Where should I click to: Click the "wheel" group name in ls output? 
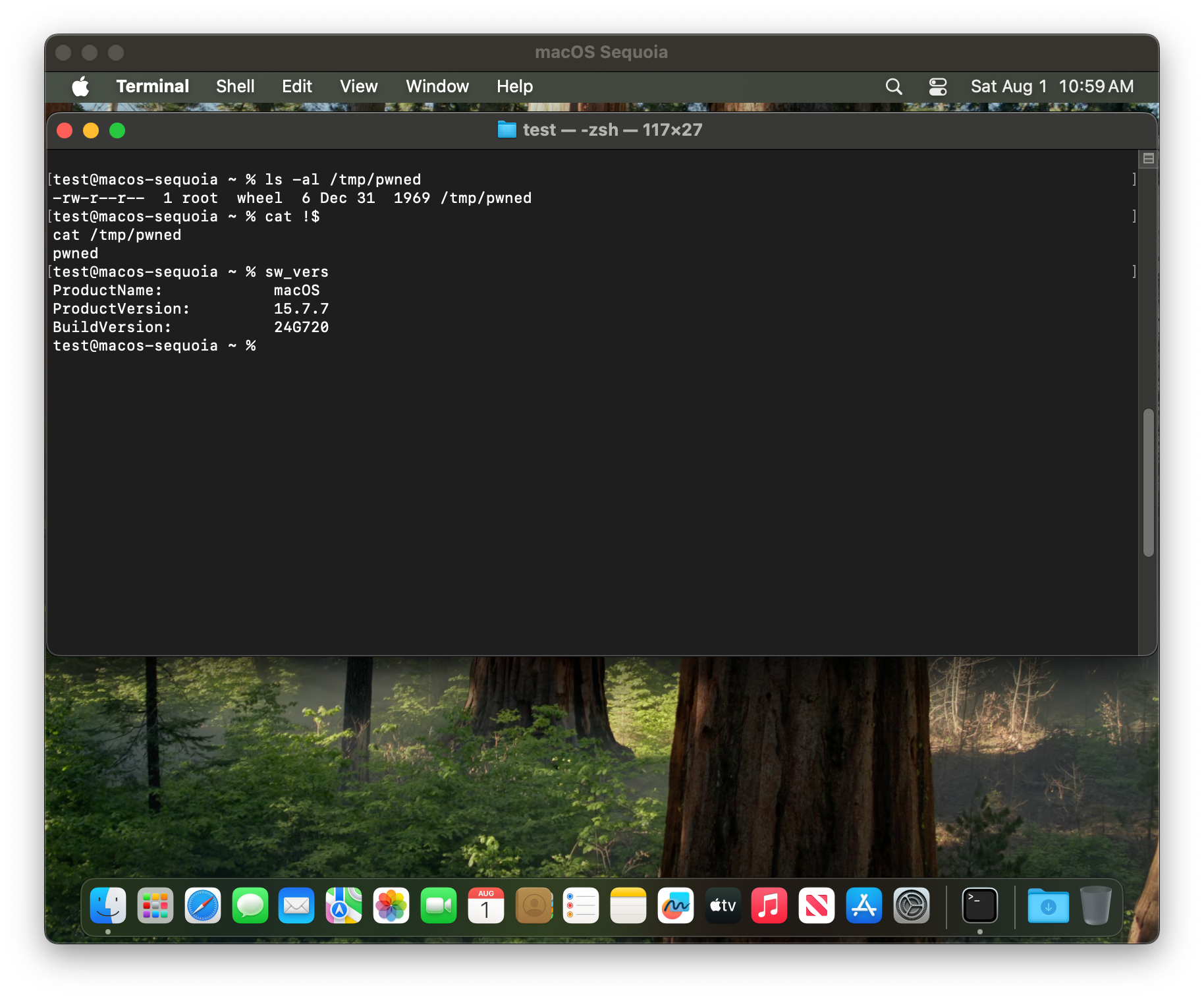coord(260,198)
